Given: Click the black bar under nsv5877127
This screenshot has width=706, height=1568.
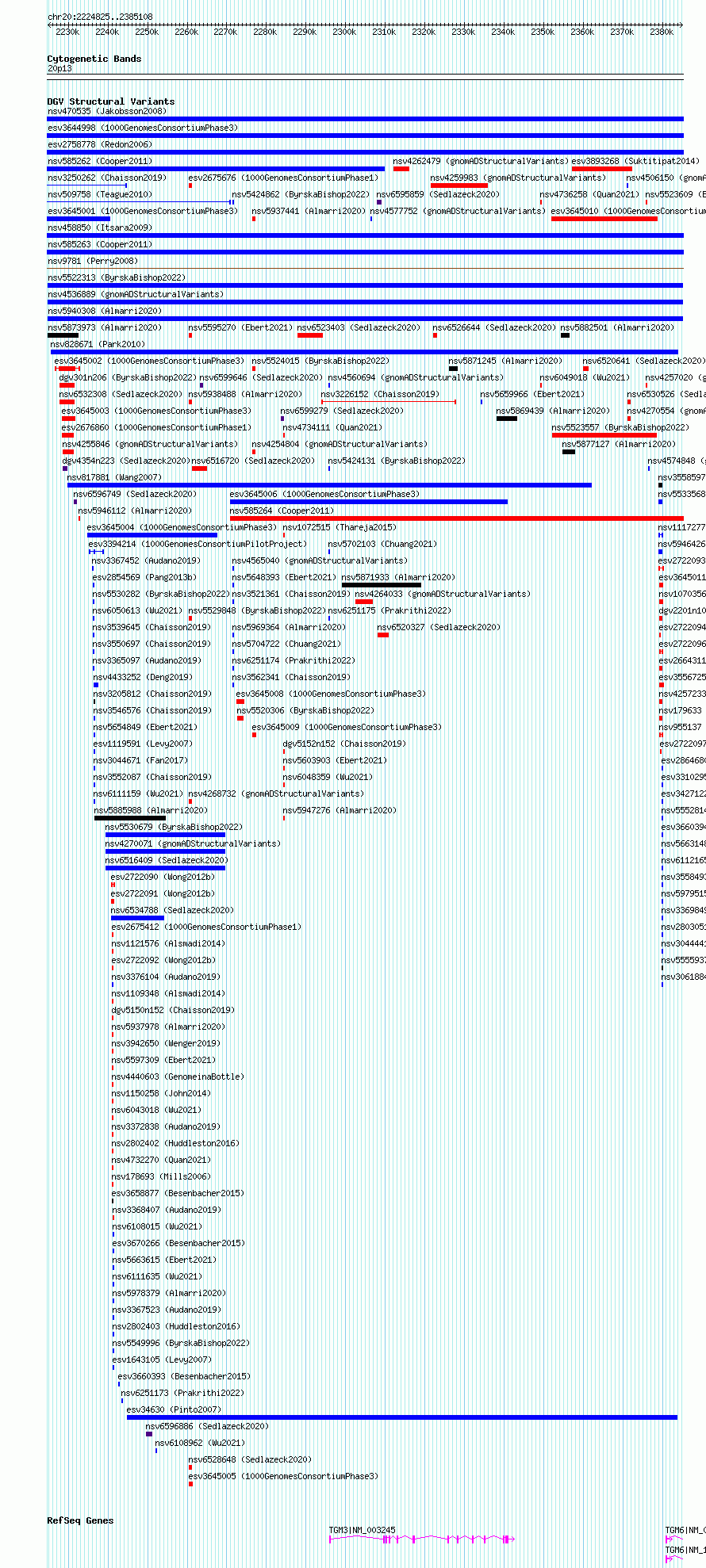Looking at the screenshot, I should coord(569,452).
